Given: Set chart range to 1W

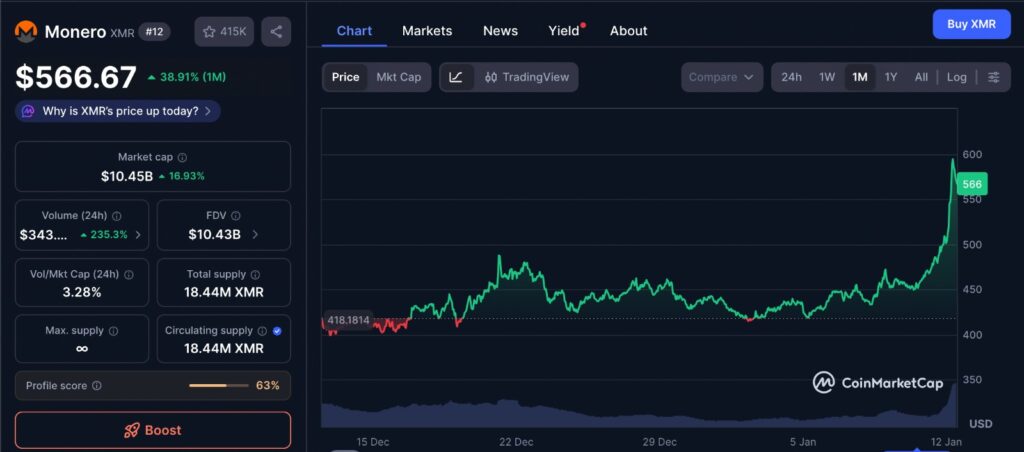Looking at the screenshot, I should point(827,77).
